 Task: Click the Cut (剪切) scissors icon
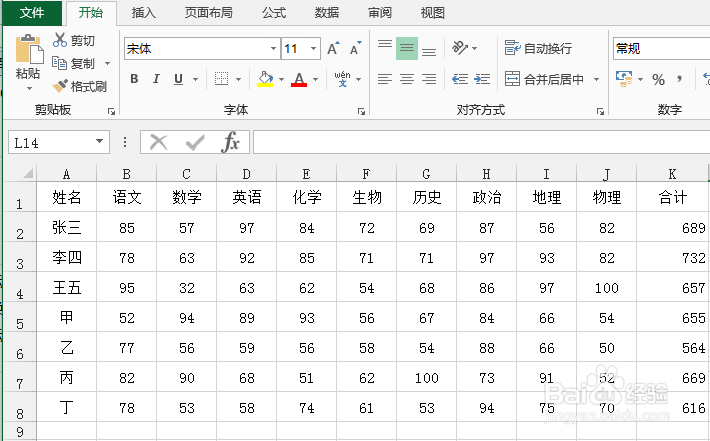(x=59, y=40)
